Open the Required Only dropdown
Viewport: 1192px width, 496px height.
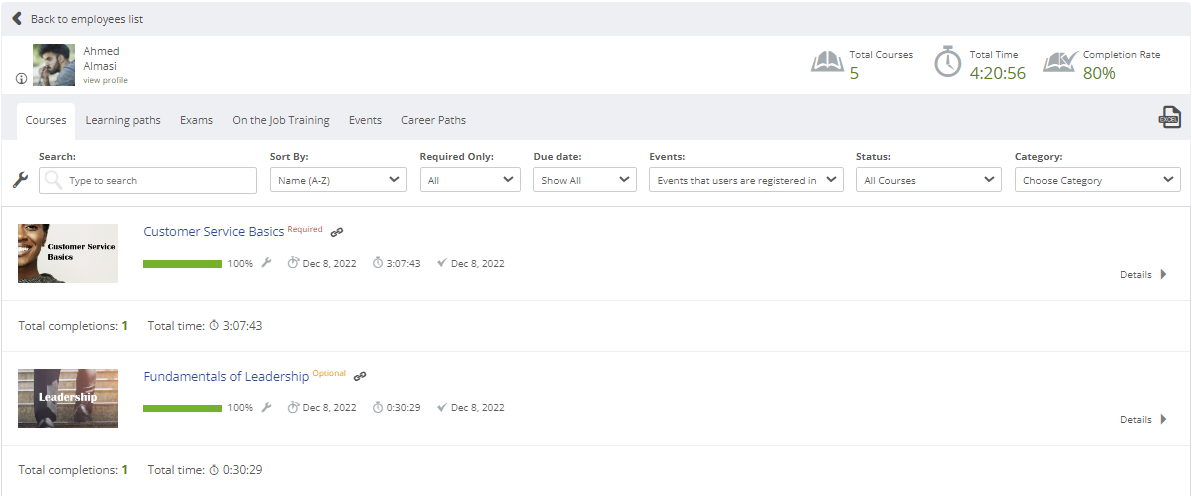470,180
